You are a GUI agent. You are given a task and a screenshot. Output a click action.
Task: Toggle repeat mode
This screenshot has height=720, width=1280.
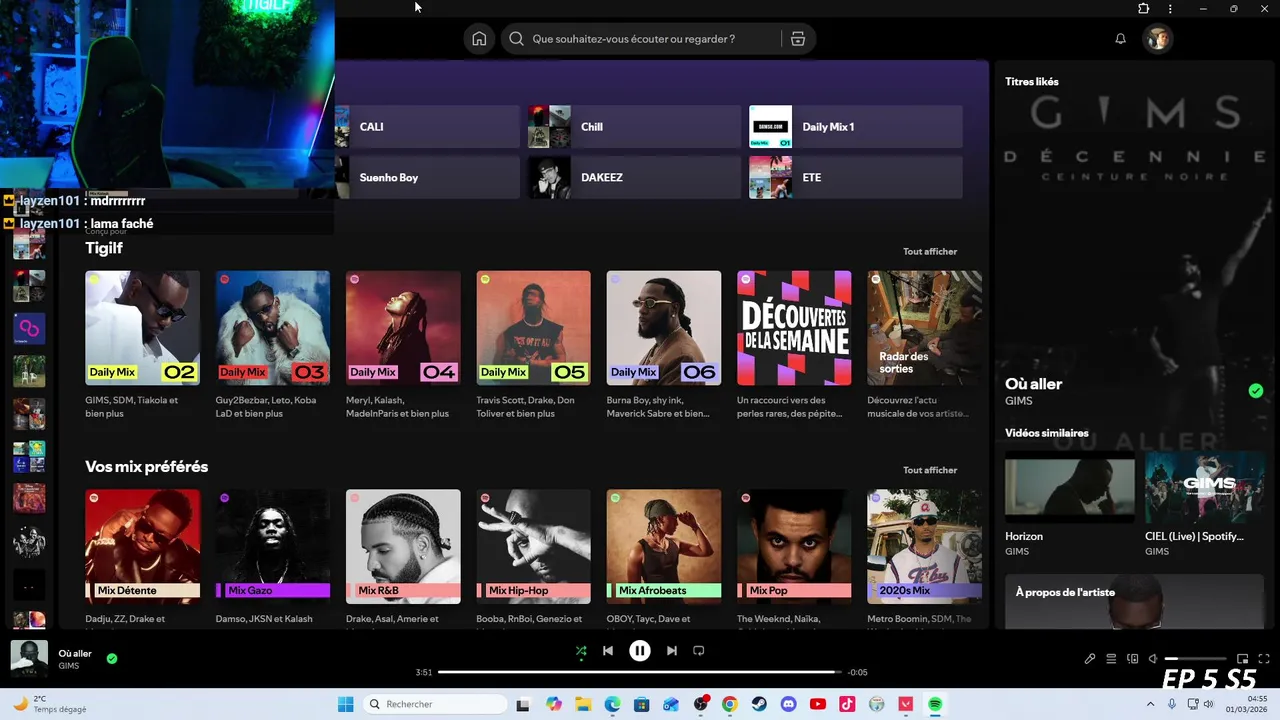pos(699,651)
